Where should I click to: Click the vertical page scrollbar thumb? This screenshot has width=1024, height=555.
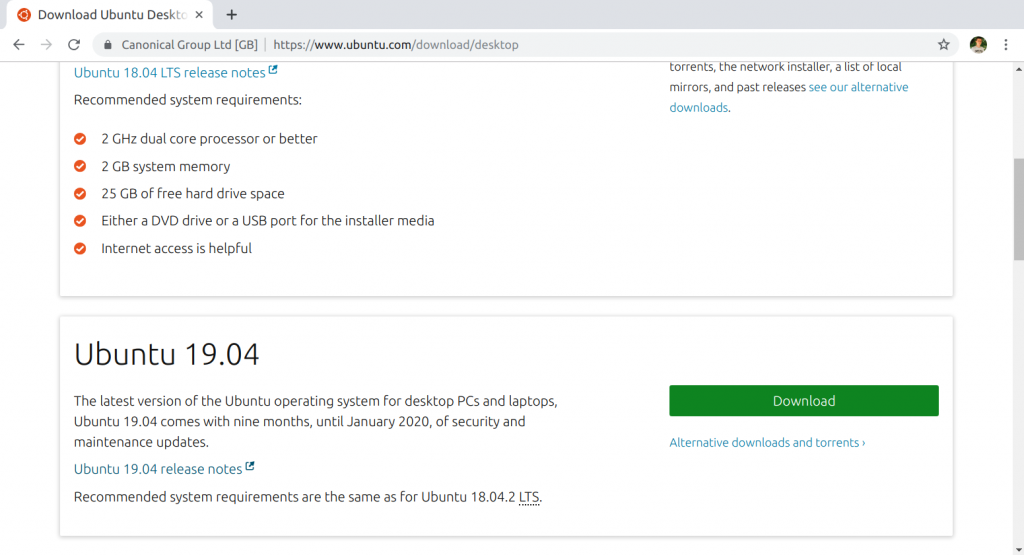tap(1018, 208)
